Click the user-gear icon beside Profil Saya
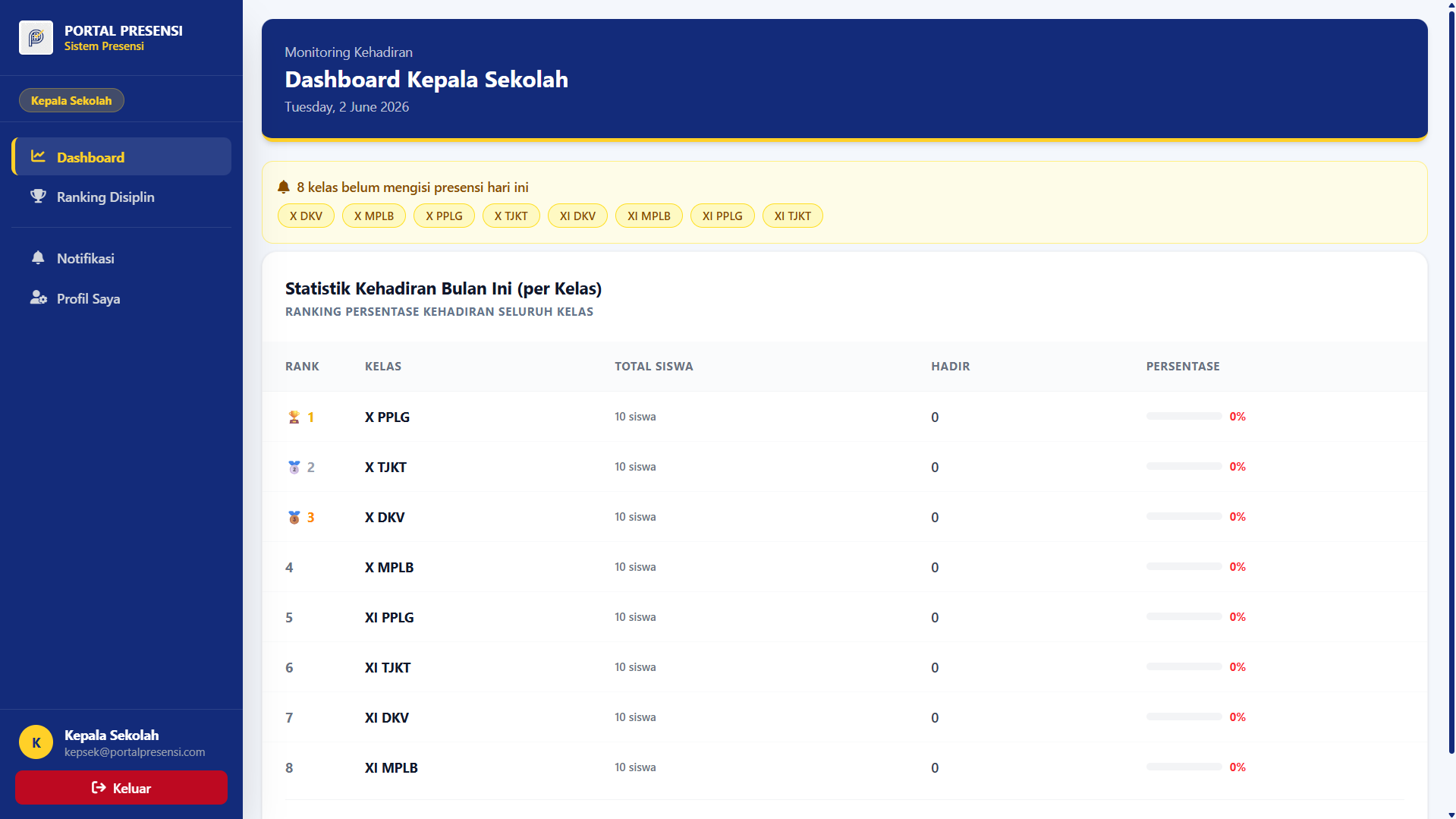Viewport: 1456px width, 819px height. (x=38, y=298)
